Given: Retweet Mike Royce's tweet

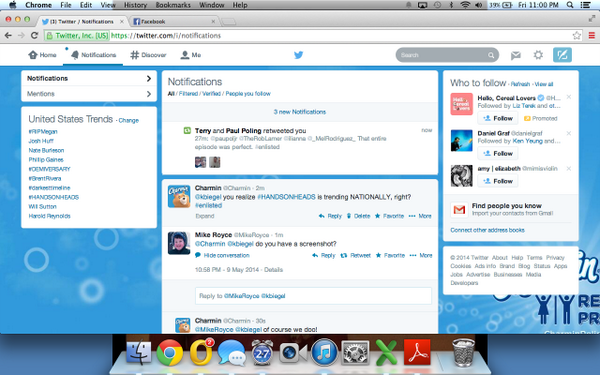Looking at the screenshot, I should (x=355, y=256).
